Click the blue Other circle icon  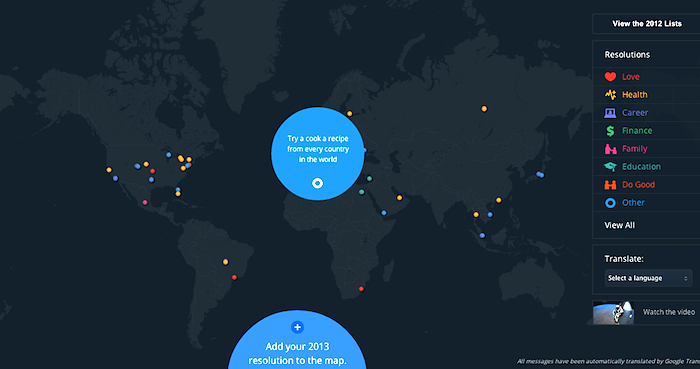tap(610, 203)
